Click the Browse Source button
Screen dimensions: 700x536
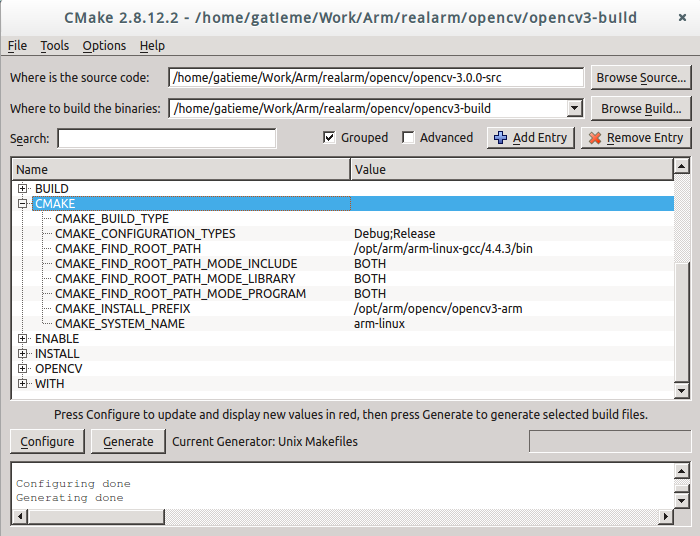click(641, 78)
